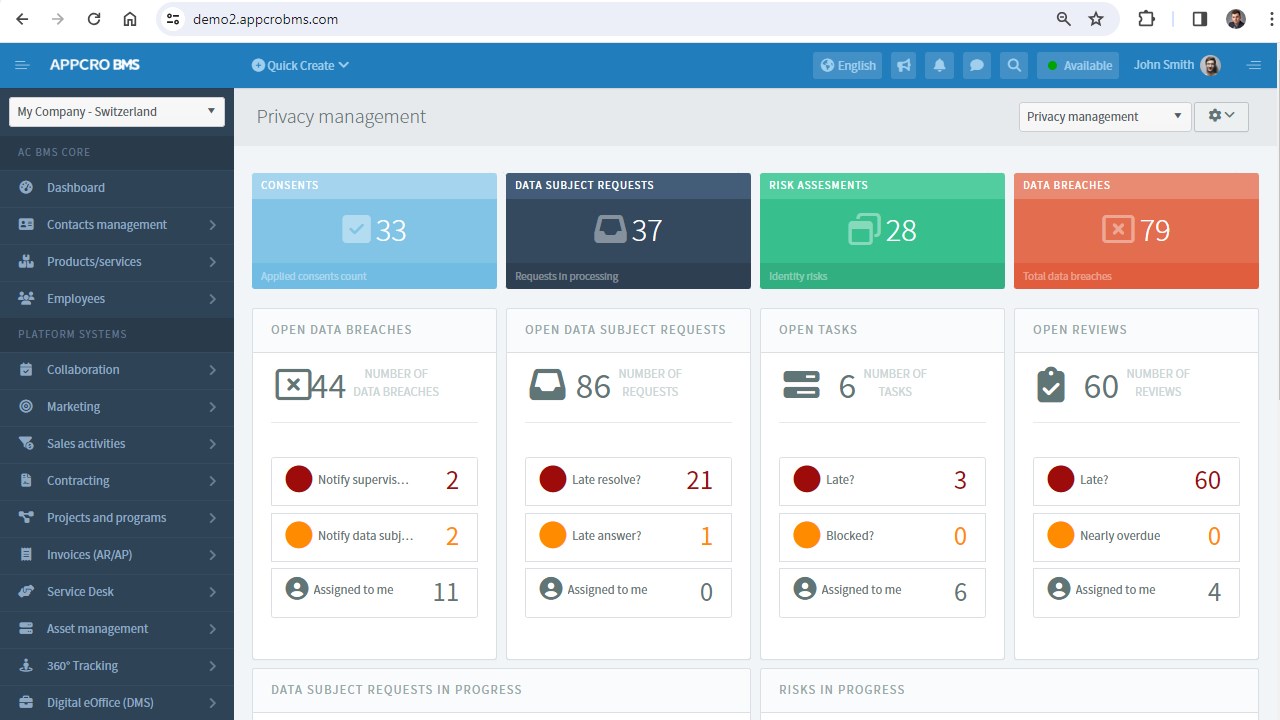This screenshot has height=720, width=1280.
Task: Click the Projects and programs icon
Action: [26, 517]
